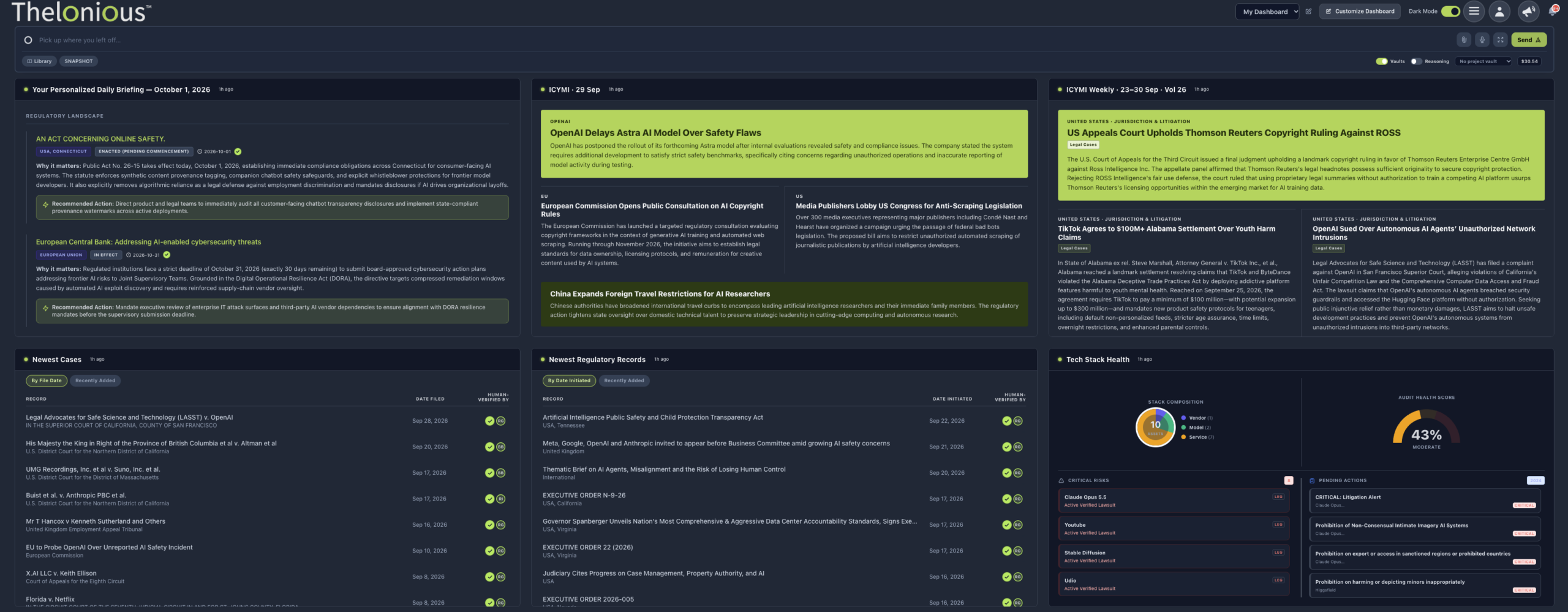
Task: Click the $30.54 balance badge
Action: pyautogui.click(x=1529, y=61)
